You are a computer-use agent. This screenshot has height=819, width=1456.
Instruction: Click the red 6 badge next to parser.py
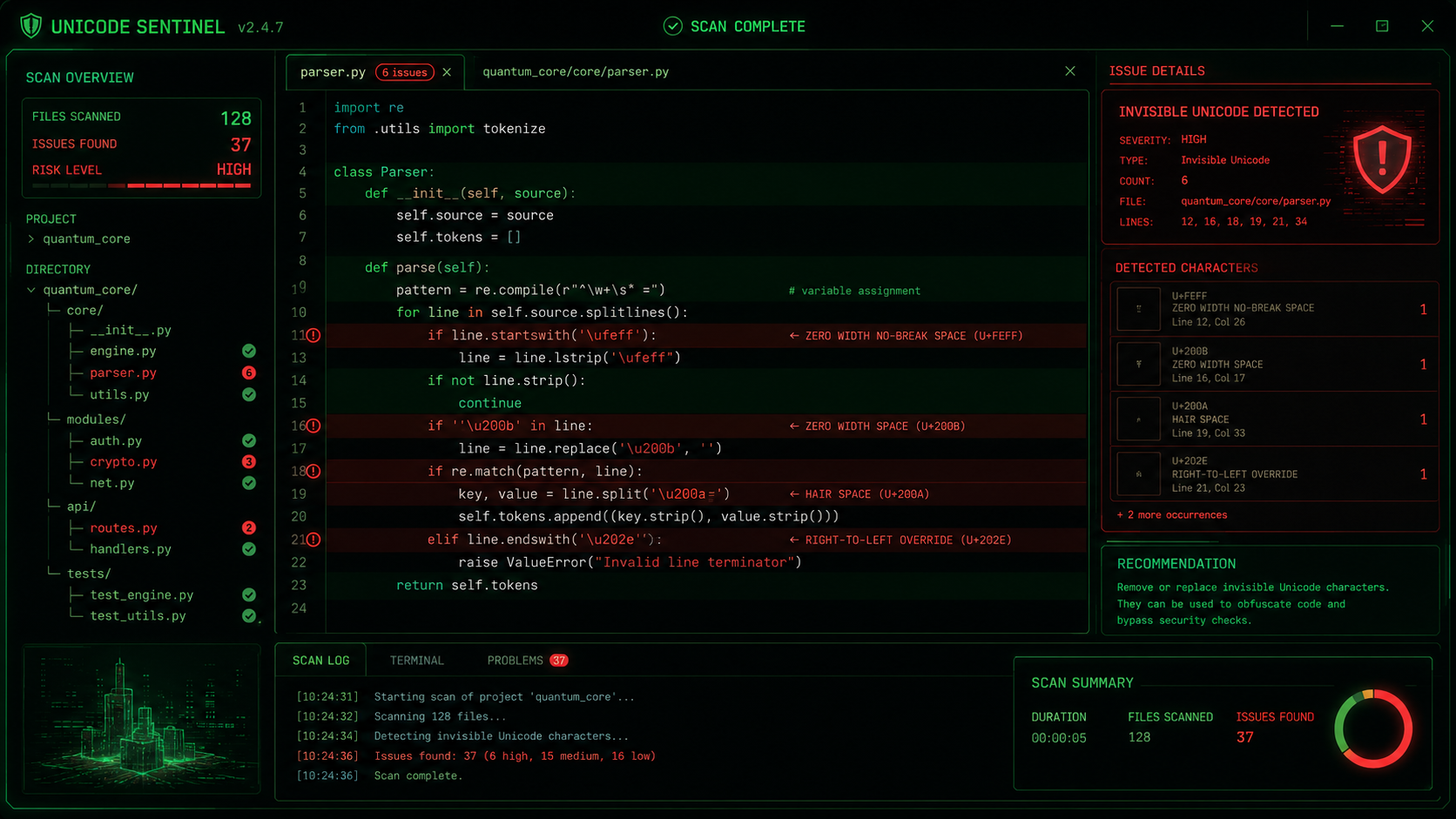click(x=249, y=373)
